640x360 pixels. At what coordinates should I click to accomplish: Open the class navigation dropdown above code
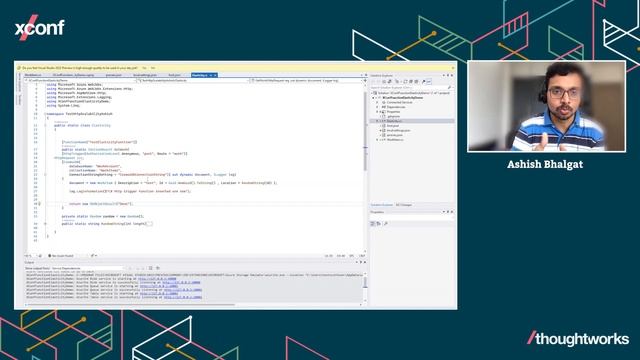click(x=194, y=80)
